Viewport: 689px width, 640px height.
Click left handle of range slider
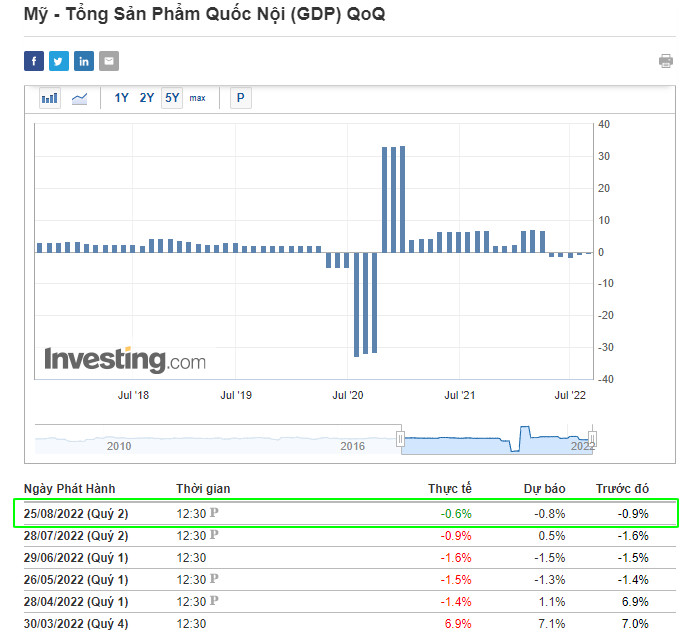click(x=401, y=439)
